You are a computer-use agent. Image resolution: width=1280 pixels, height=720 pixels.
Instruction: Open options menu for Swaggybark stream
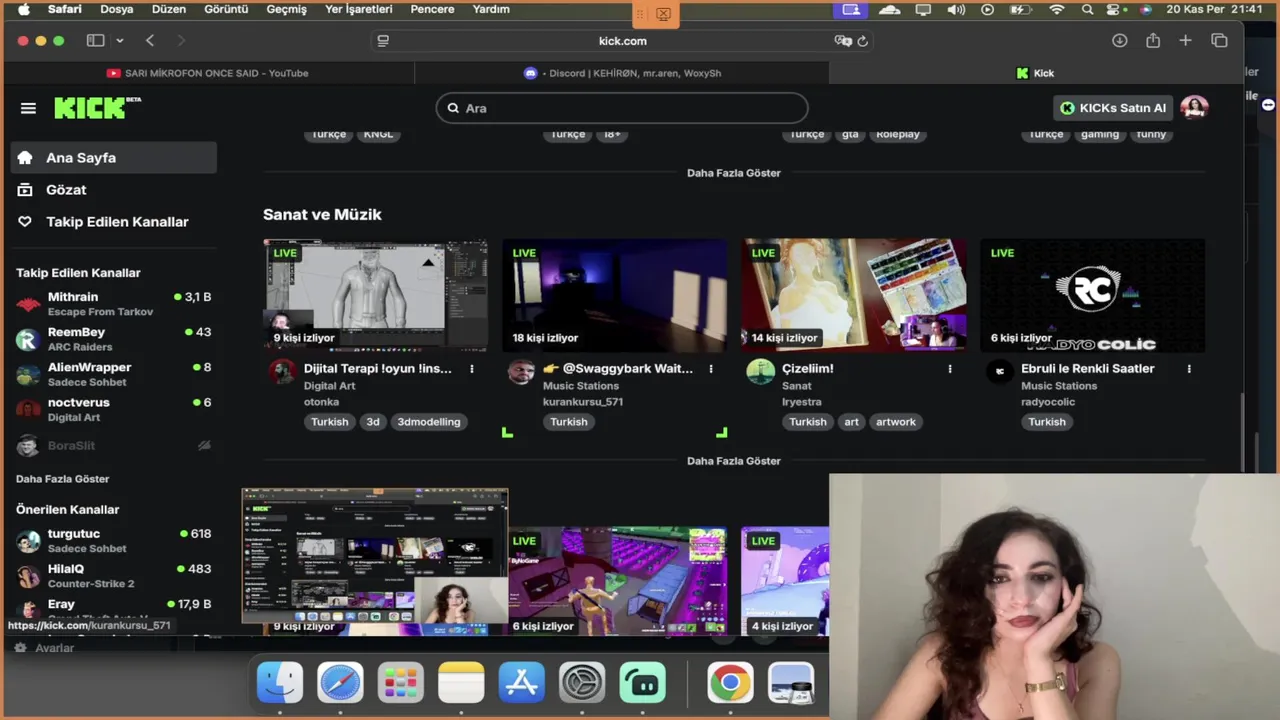point(711,369)
